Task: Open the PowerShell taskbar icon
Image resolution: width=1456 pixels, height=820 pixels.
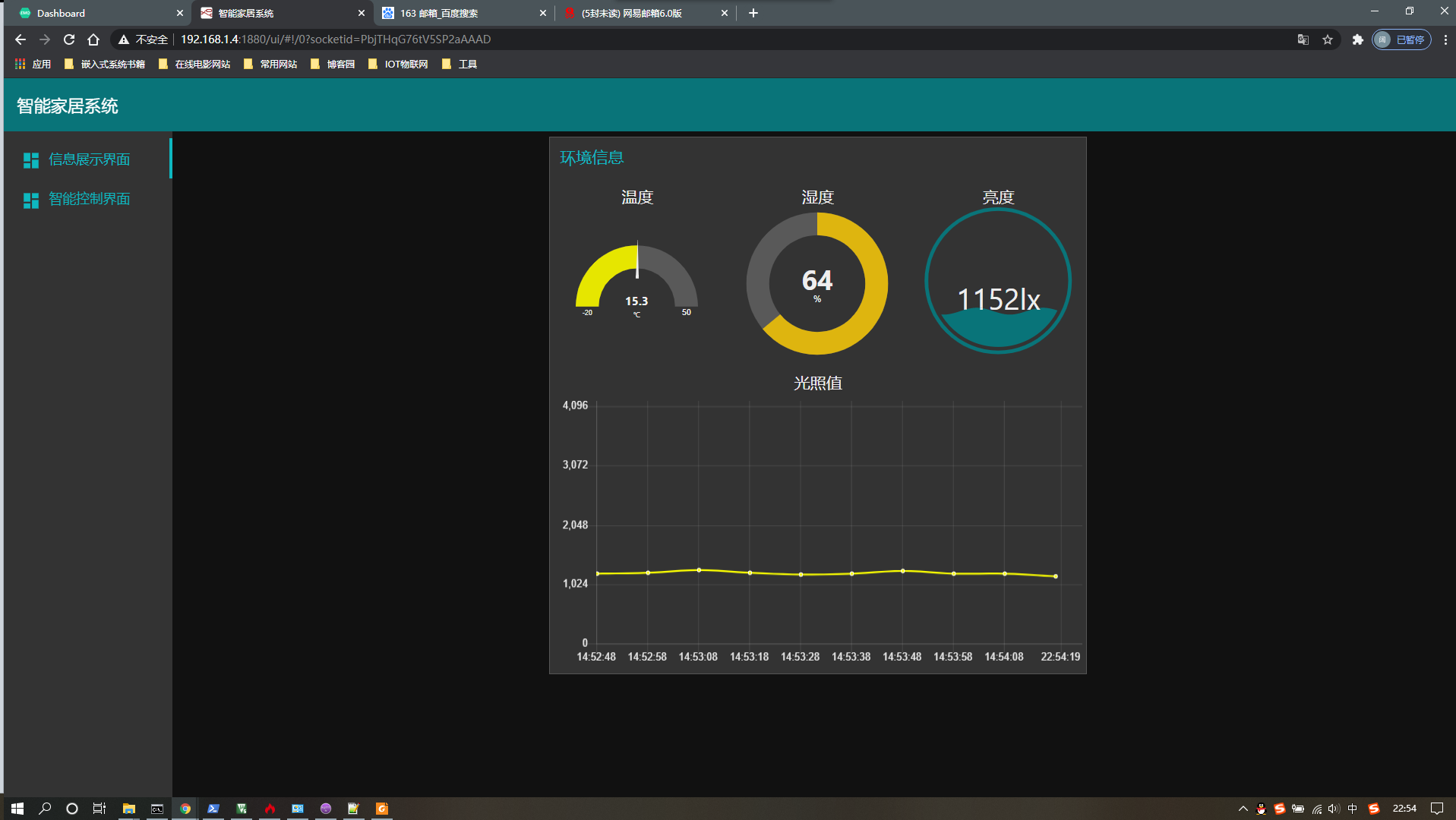Action: [x=213, y=809]
